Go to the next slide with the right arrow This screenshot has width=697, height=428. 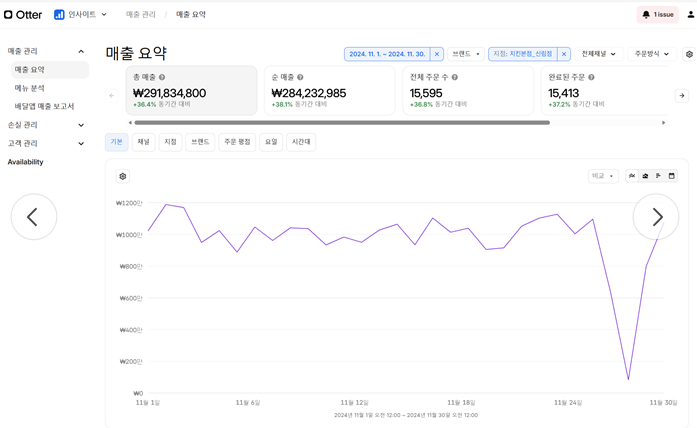tap(656, 217)
